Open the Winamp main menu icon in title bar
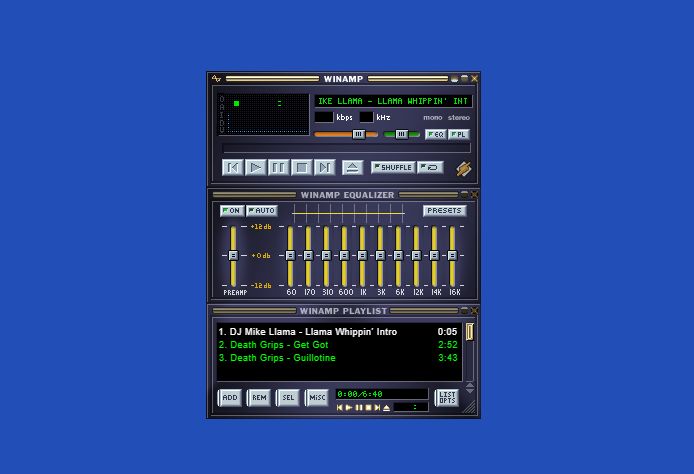694x474 pixels. pyautogui.click(x=216, y=79)
